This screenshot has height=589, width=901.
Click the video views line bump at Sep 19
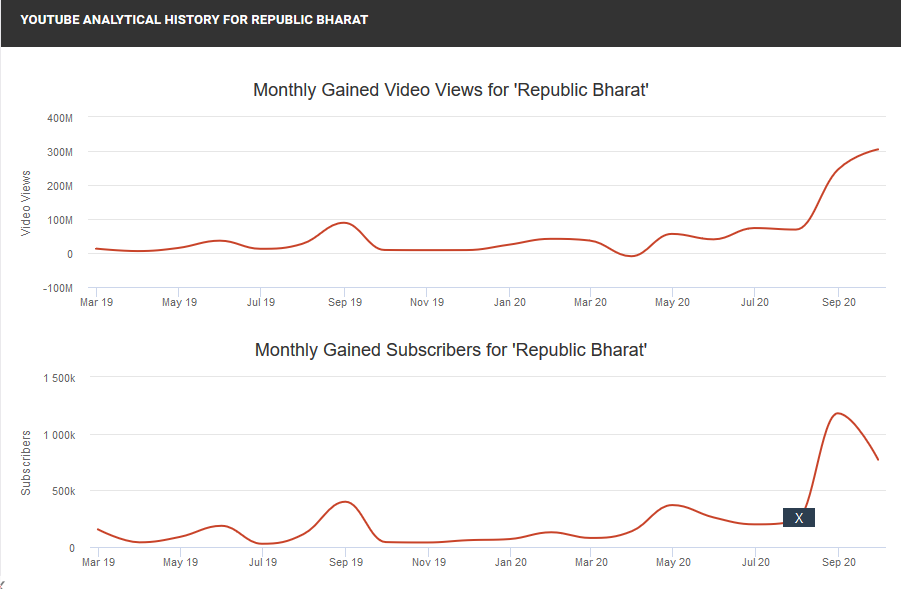tap(344, 222)
